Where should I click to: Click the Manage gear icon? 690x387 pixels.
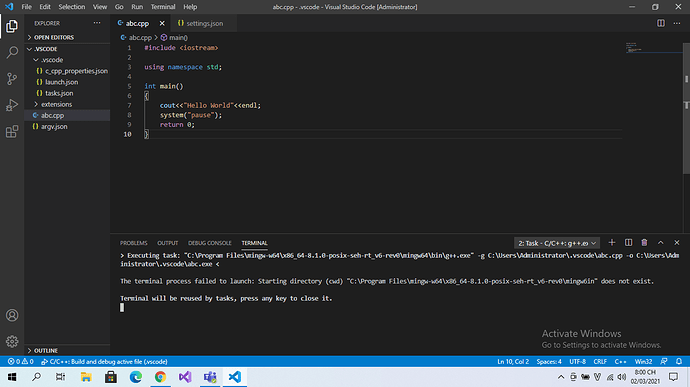[12, 341]
